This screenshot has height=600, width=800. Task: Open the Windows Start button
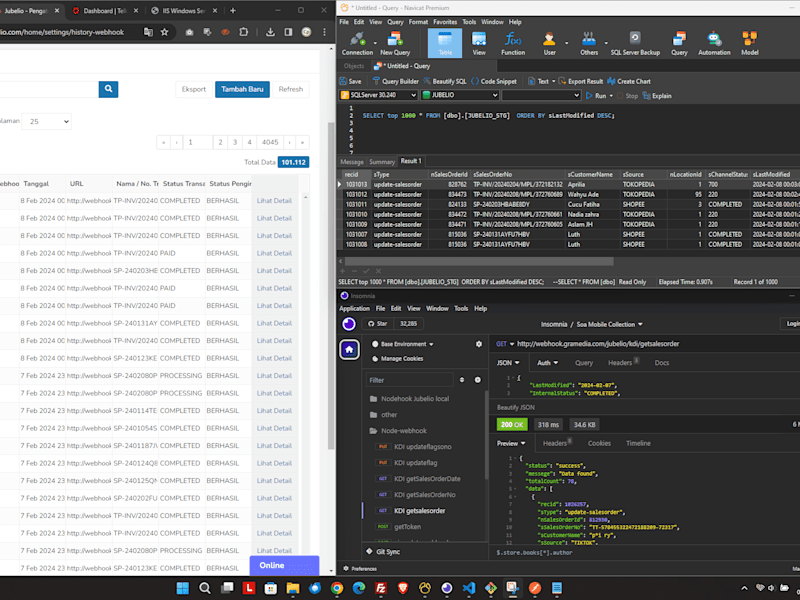point(183,588)
